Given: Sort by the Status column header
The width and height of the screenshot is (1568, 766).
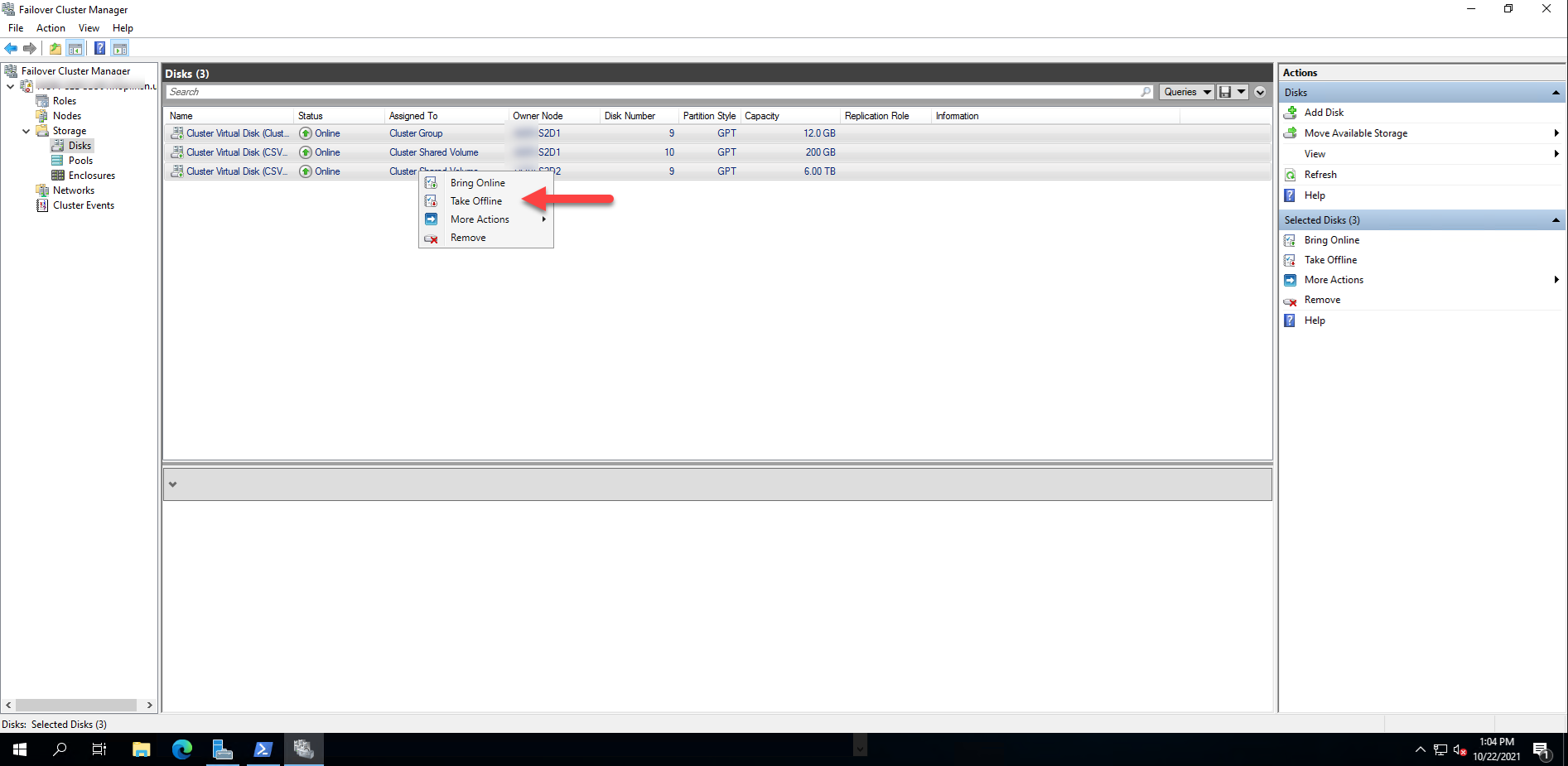Looking at the screenshot, I should 339,116.
